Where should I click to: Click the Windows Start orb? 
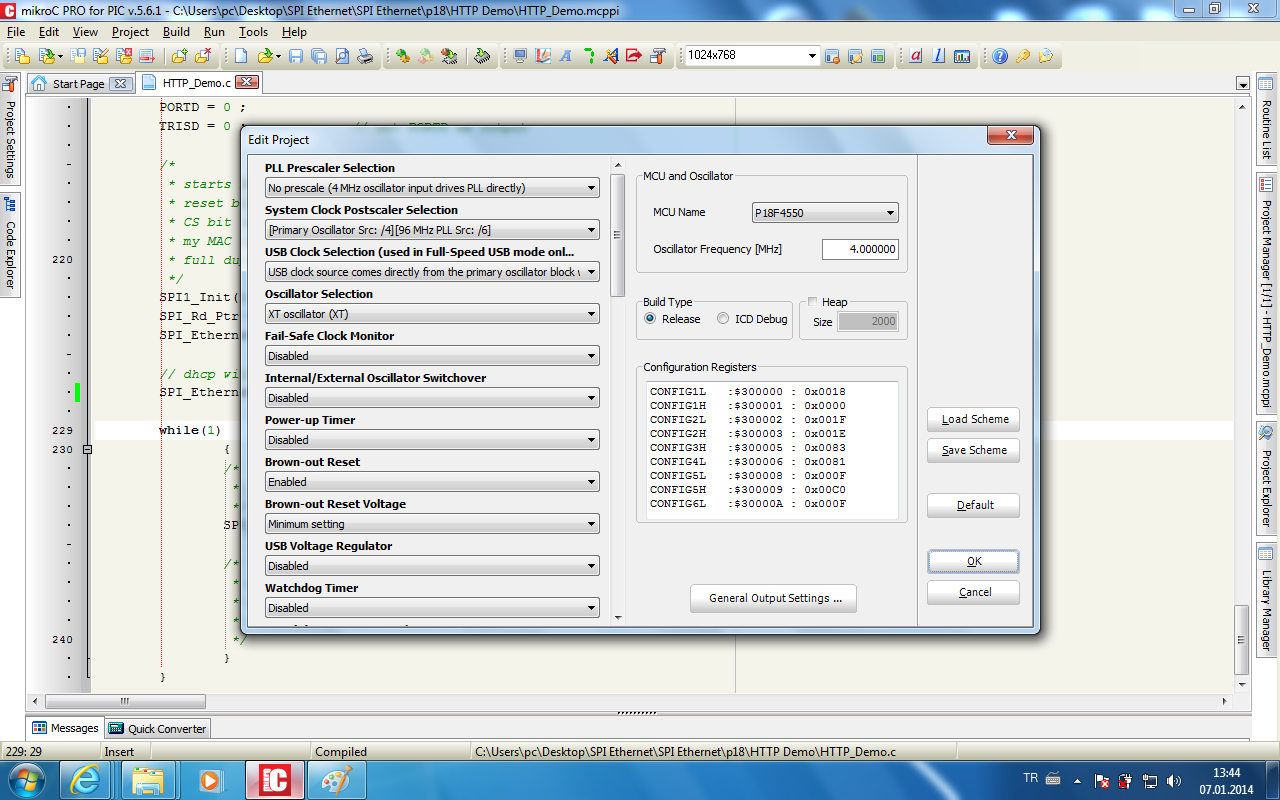click(25, 779)
